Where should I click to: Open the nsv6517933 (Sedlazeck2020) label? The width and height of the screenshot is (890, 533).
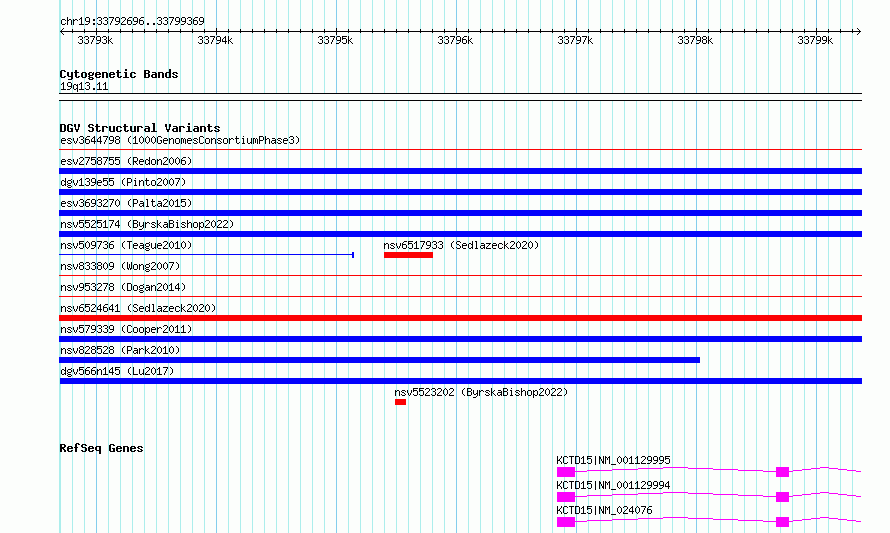pos(461,245)
